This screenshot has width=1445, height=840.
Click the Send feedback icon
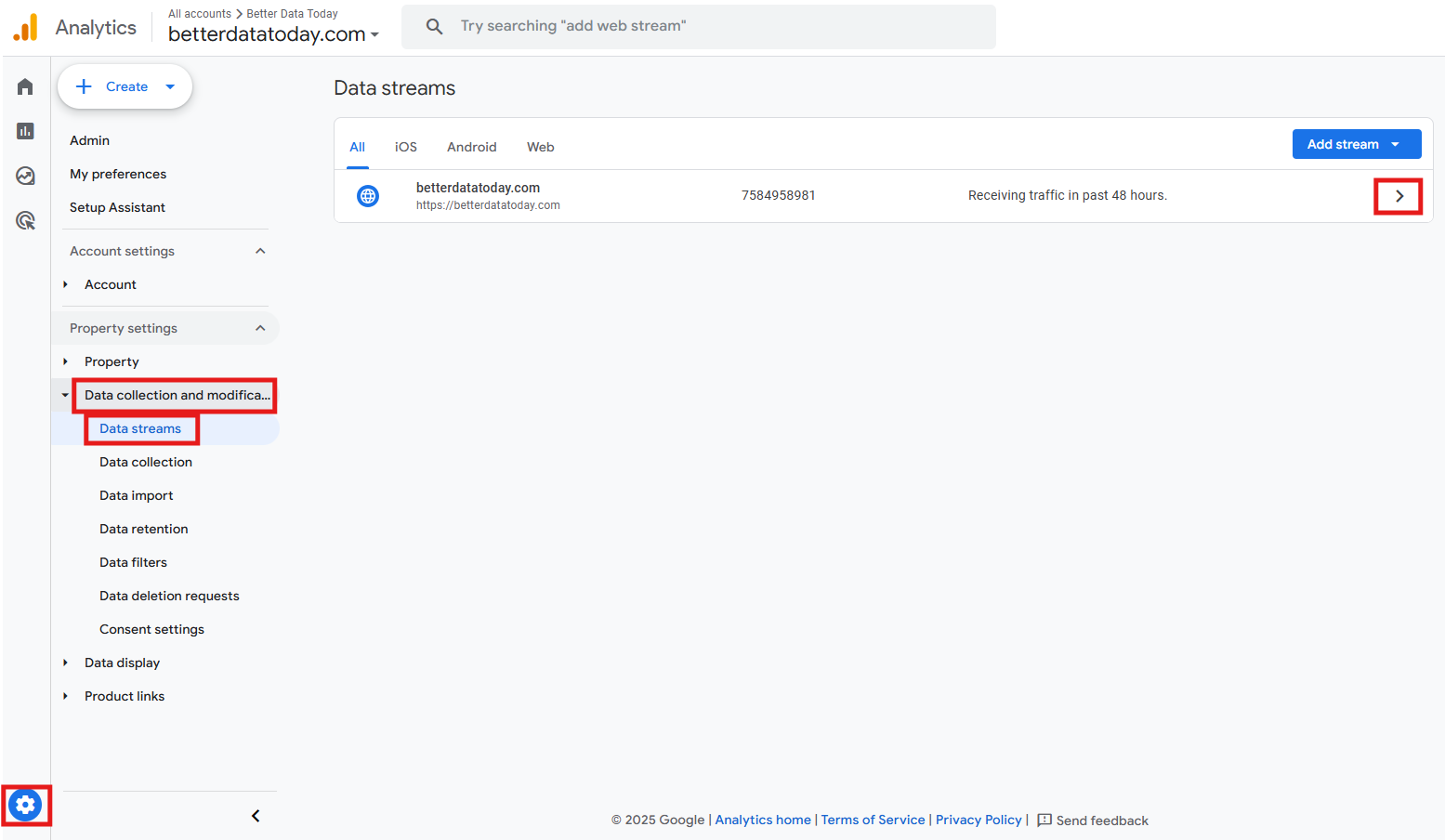(x=1044, y=820)
